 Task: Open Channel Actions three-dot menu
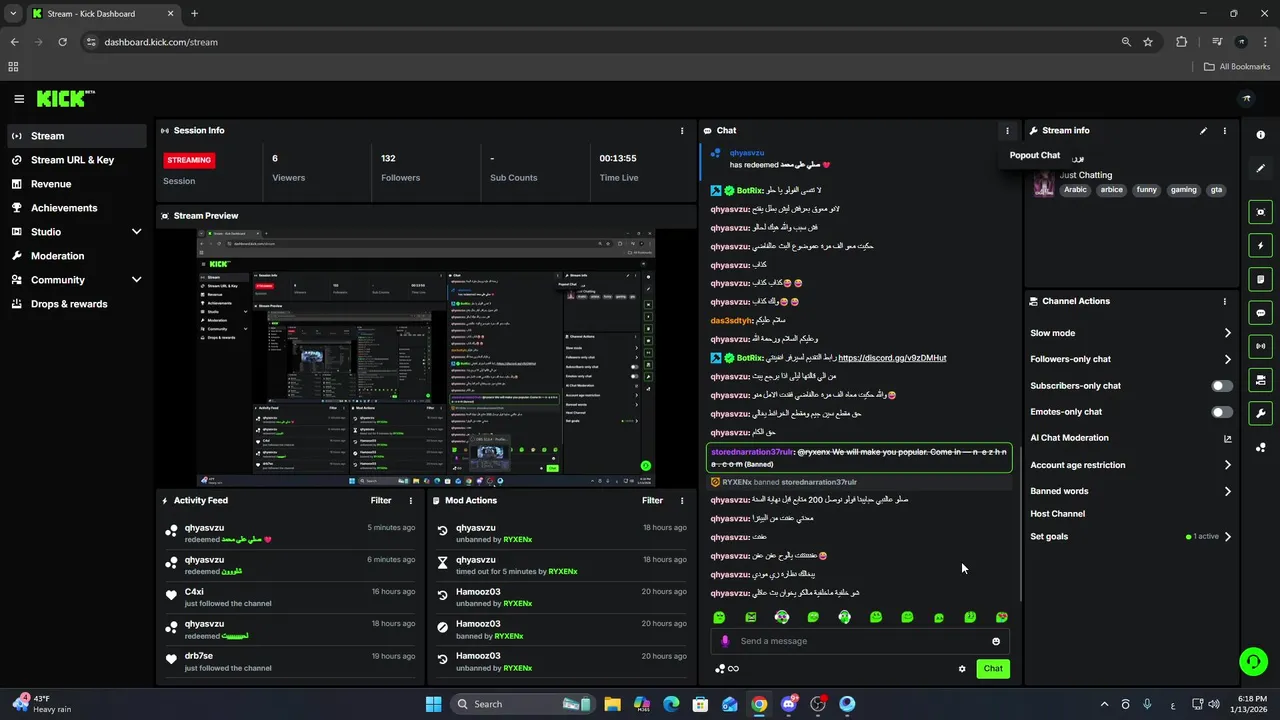click(1224, 301)
